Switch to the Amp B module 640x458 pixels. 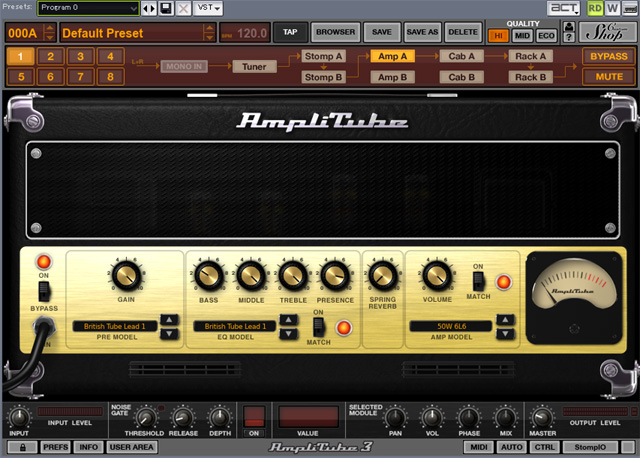click(x=393, y=77)
